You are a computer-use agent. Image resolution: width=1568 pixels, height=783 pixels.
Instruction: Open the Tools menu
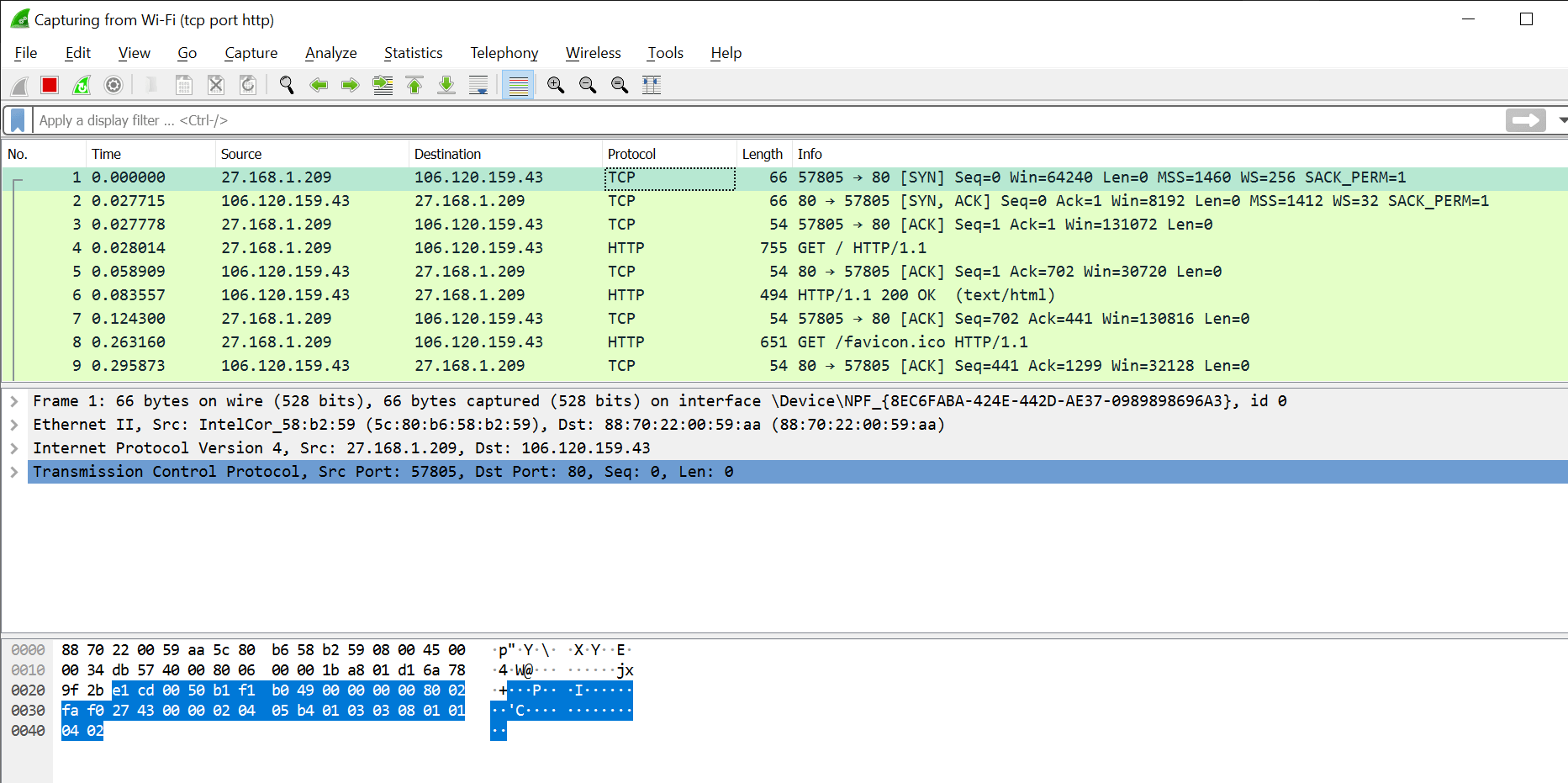pos(666,53)
